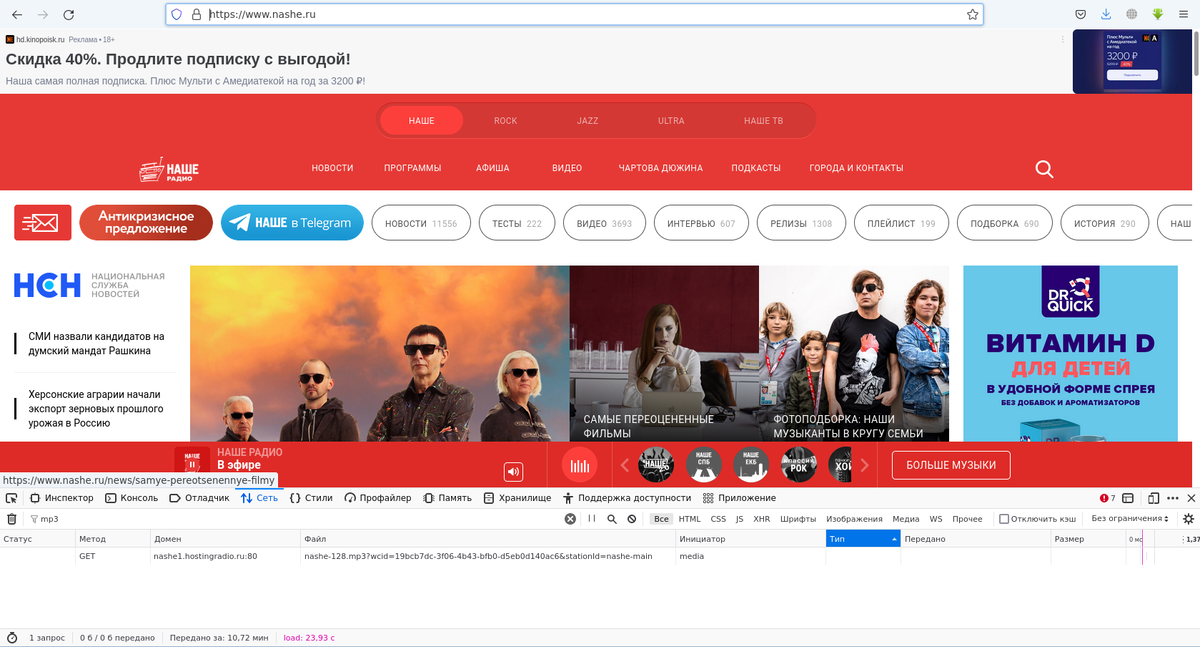Open the red envelope subscribe icon
This screenshot has height=647, width=1200.
pyautogui.click(x=43, y=222)
